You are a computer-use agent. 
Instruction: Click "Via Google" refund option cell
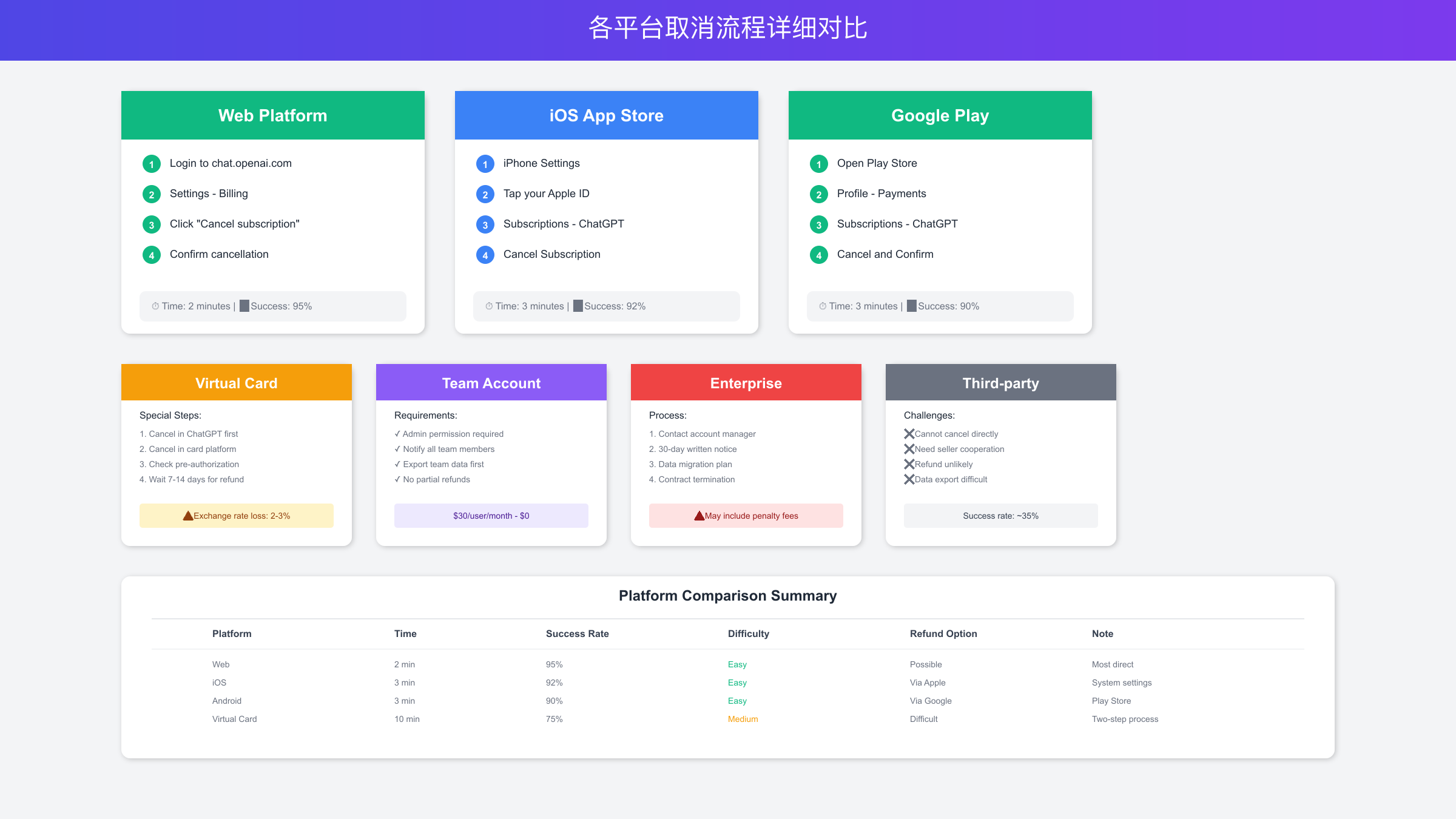coord(931,701)
